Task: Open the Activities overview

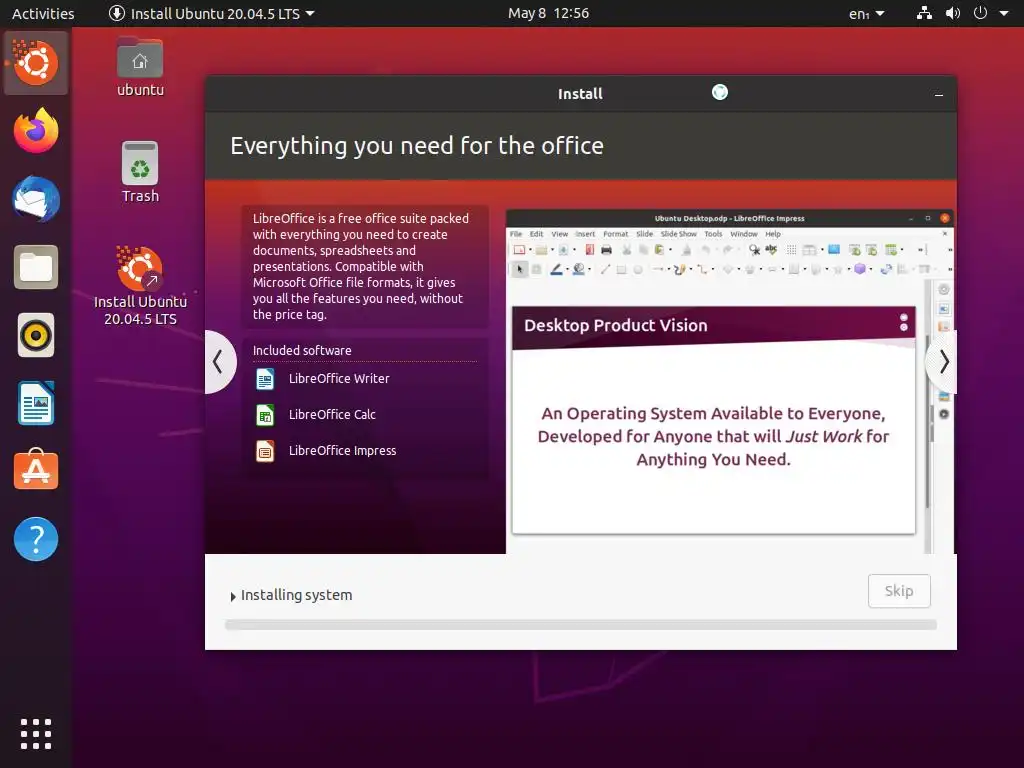Action: point(43,13)
